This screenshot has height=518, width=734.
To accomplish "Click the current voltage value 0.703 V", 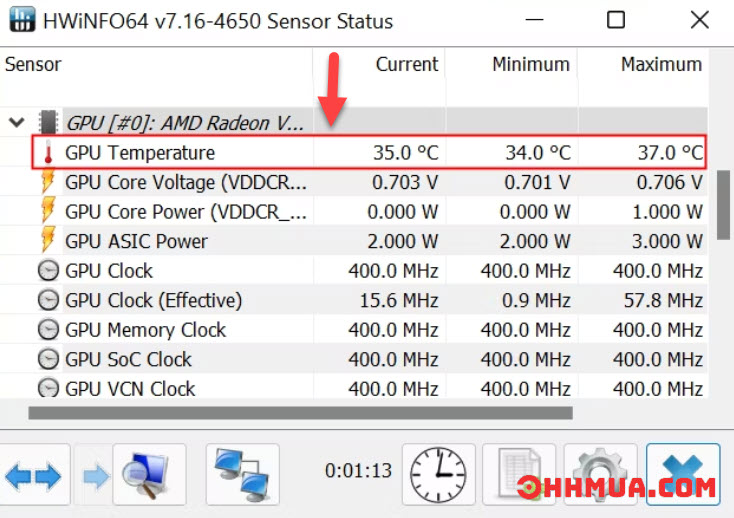I will coord(405,182).
